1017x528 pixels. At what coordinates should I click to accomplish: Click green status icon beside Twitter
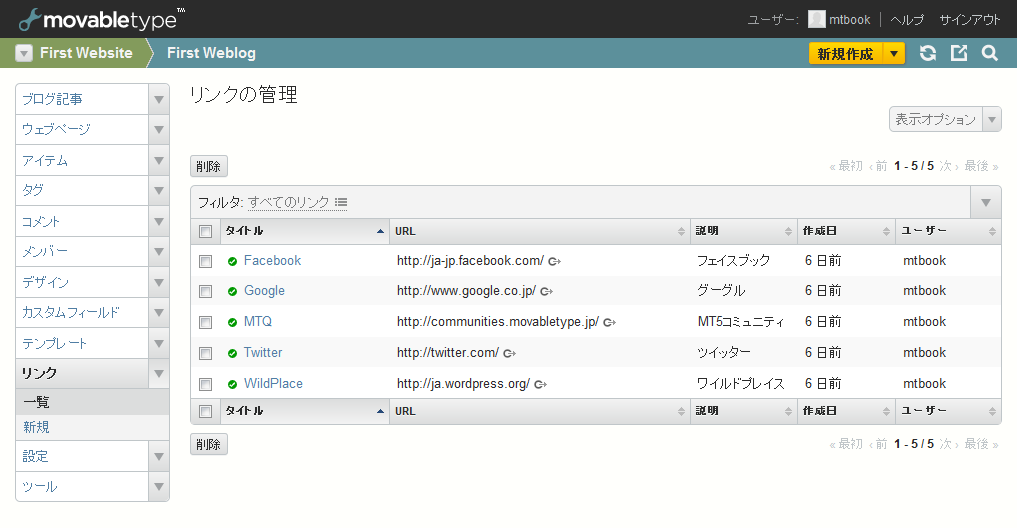point(232,354)
